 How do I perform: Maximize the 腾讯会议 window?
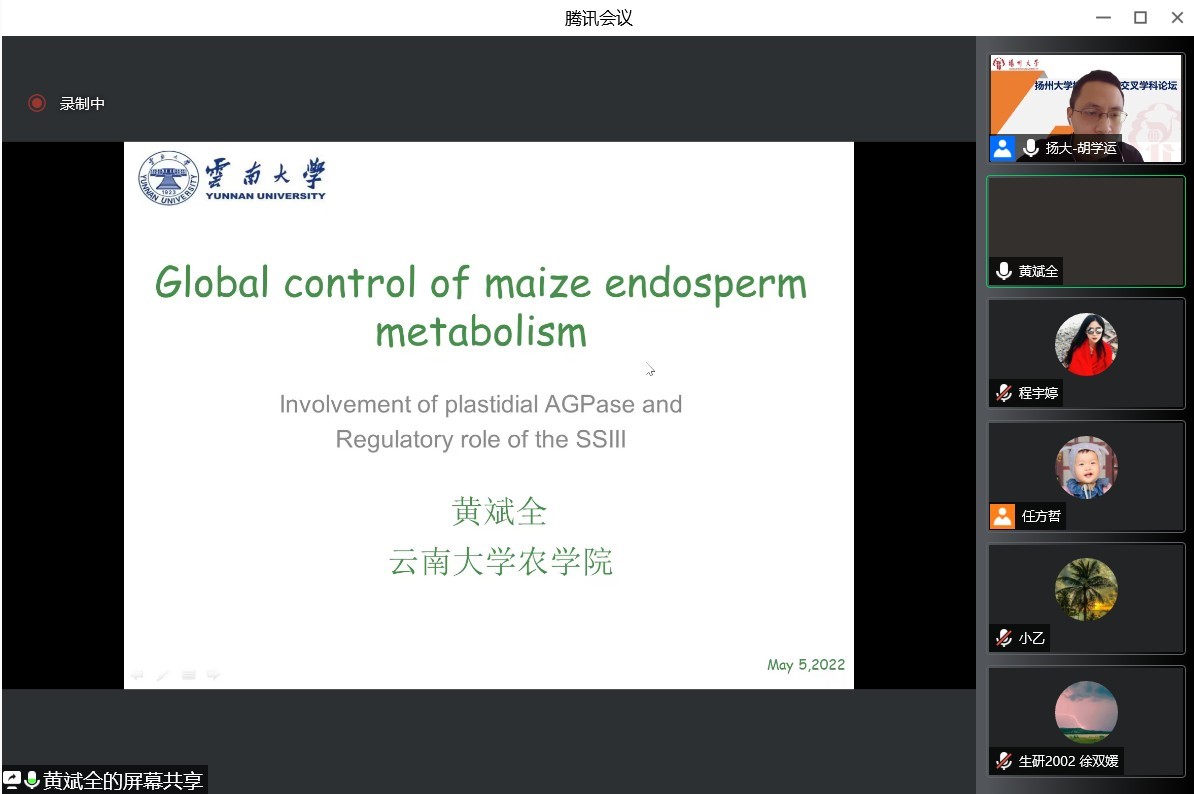pos(1140,18)
